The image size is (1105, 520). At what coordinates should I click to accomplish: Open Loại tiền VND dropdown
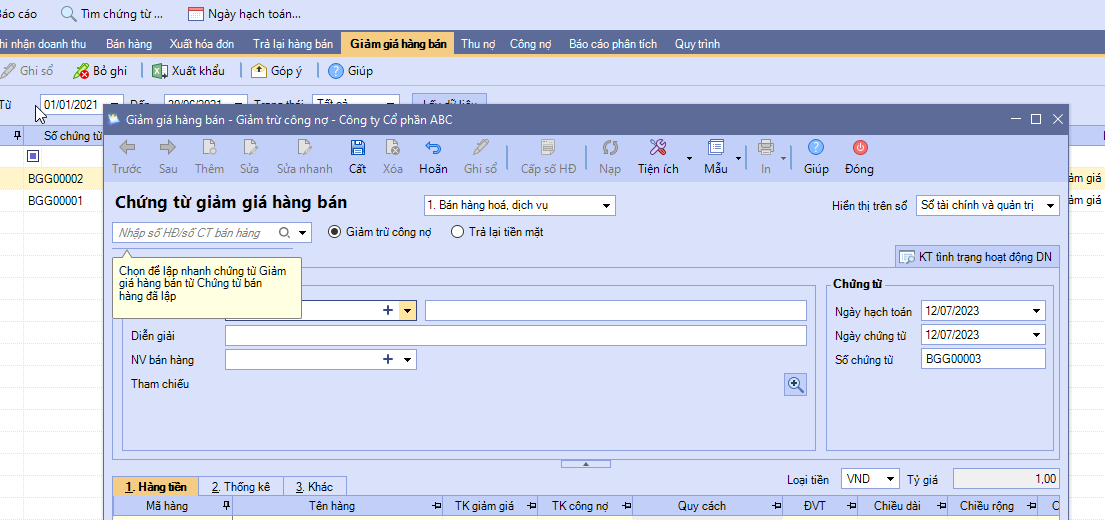coord(869,479)
